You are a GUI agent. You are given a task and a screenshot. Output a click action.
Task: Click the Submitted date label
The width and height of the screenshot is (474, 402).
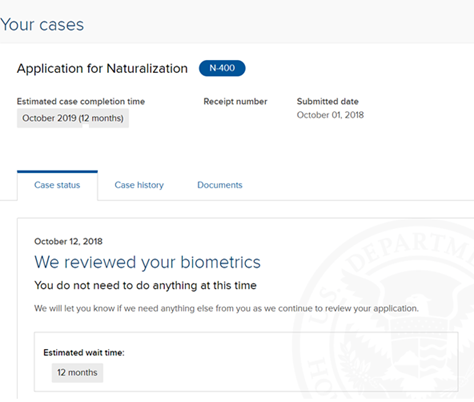pyautogui.click(x=328, y=101)
